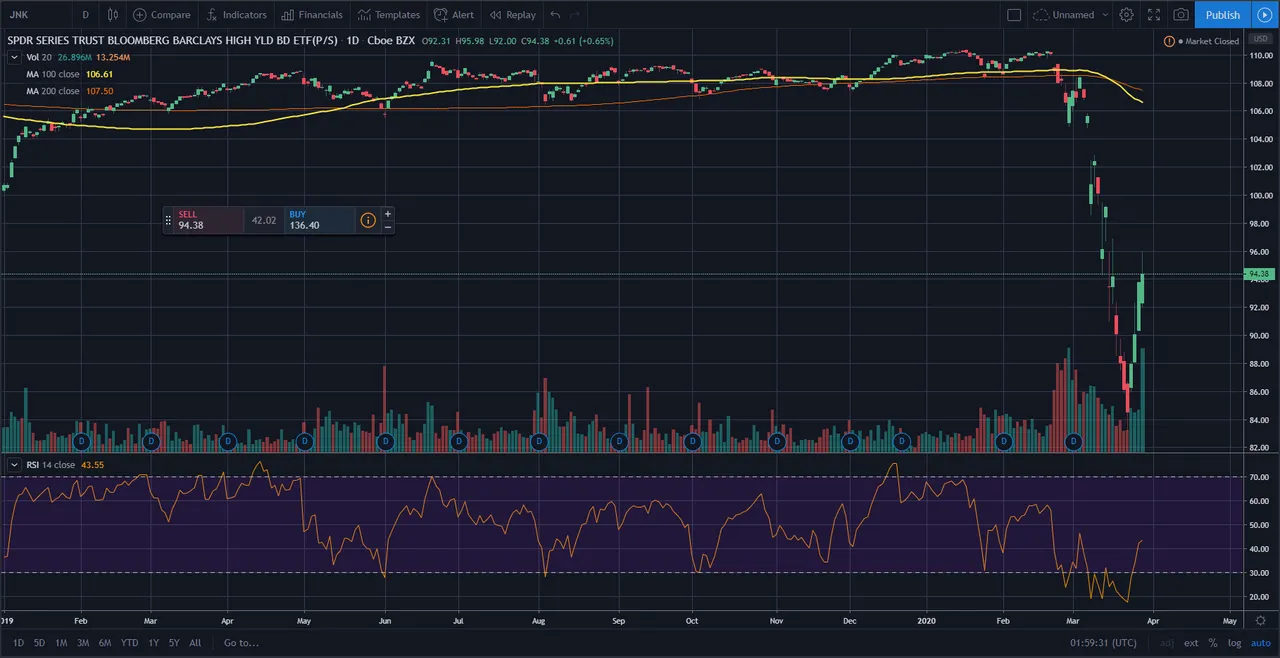Screen dimensions: 1280x658
Task: Open the time axis settings gear
Action: point(1260,621)
